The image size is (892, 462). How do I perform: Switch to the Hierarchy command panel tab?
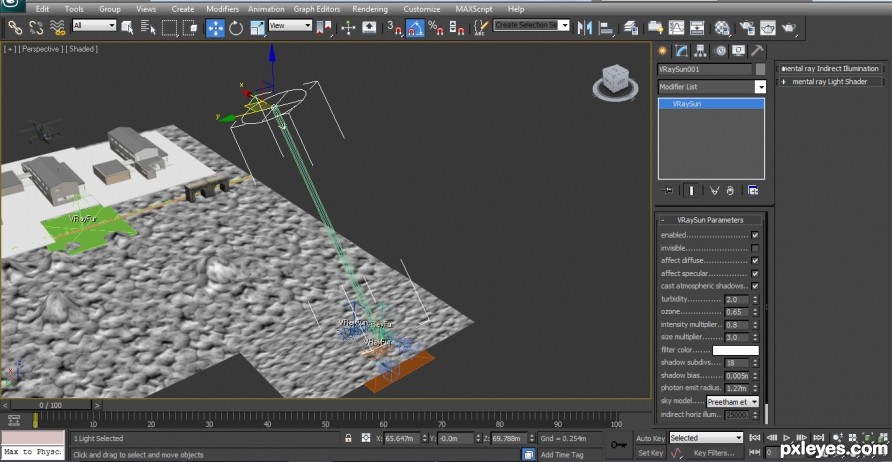700,51
